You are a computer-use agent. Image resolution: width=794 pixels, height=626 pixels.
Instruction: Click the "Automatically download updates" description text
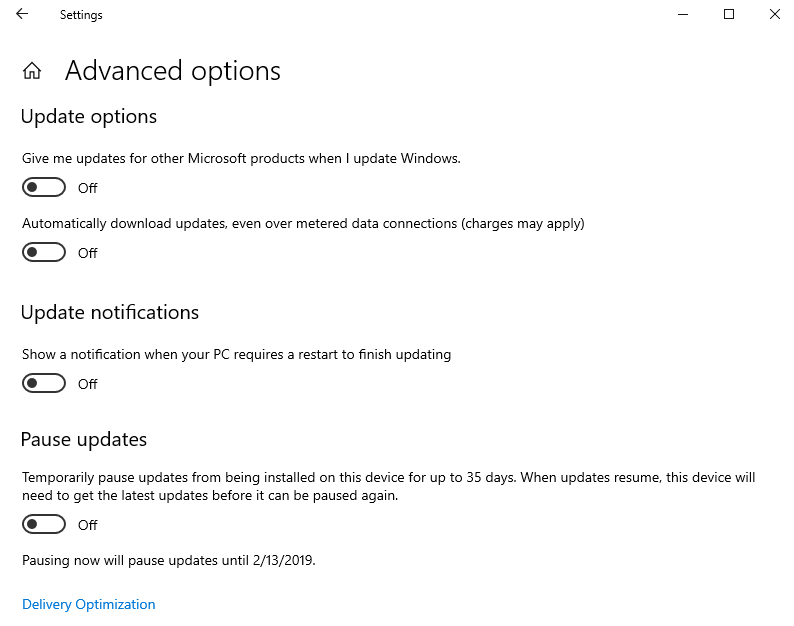point(303,223)
